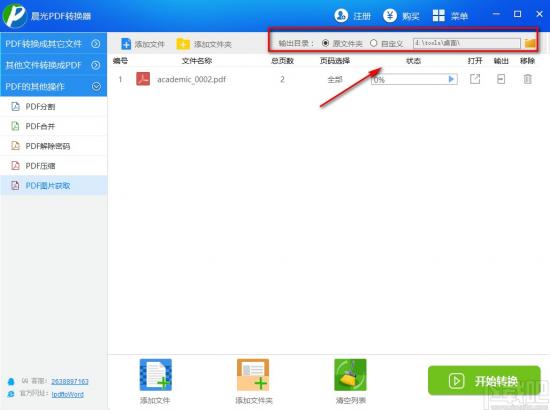Click the top toolbar 添加文件夹 icon

[183, 44]
